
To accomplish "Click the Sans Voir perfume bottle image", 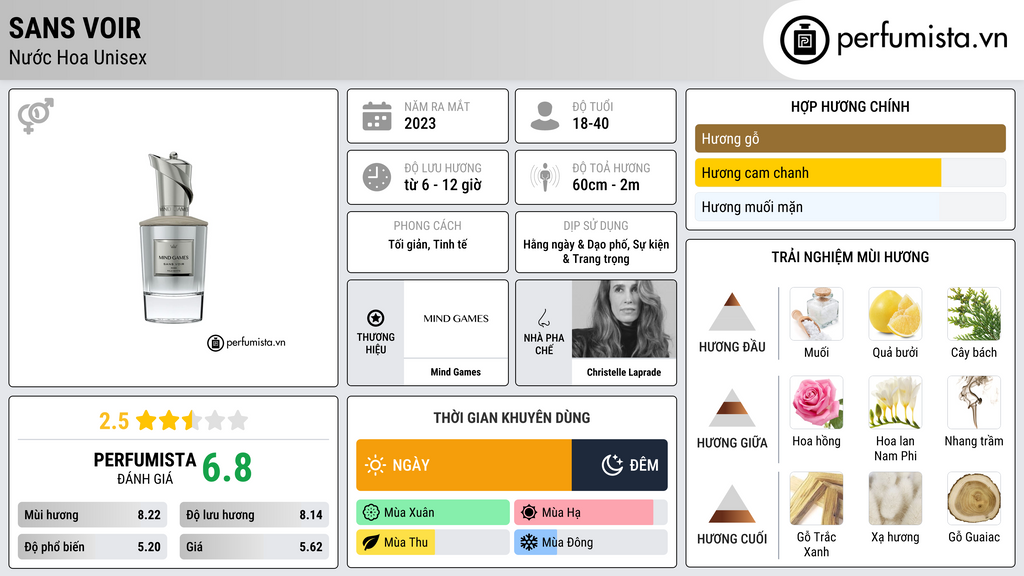I will click(174, 238).
